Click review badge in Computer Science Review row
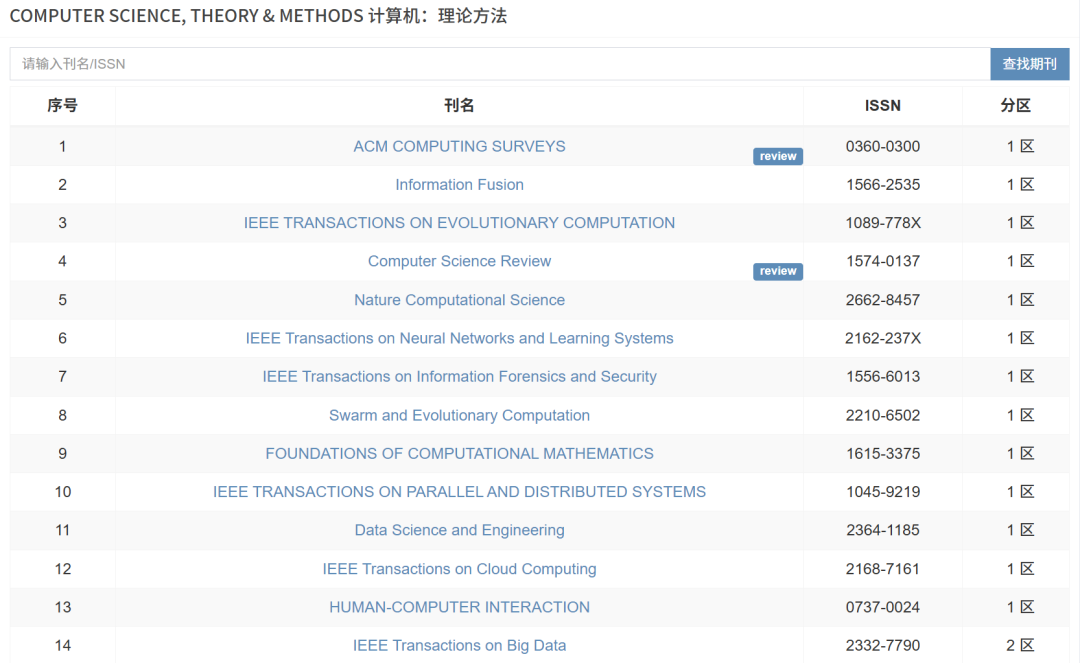Image resolution: width=1080 pixels, height=663 pixels. click(778, 271)
